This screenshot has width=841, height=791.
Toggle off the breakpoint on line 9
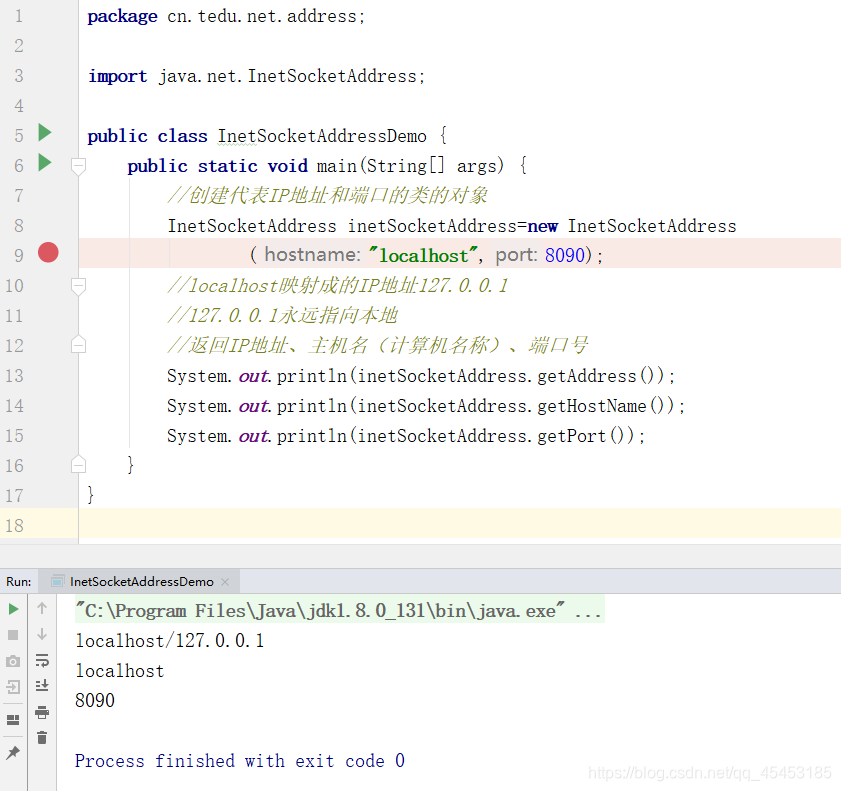point(48,252)
